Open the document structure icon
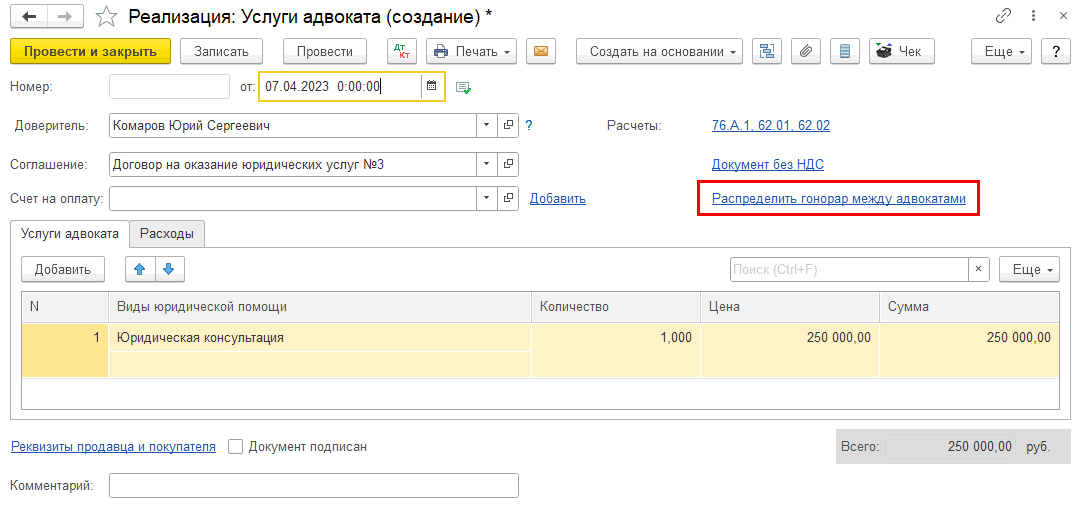This screenshot has height=505, width=1086. tap(768, 51)
